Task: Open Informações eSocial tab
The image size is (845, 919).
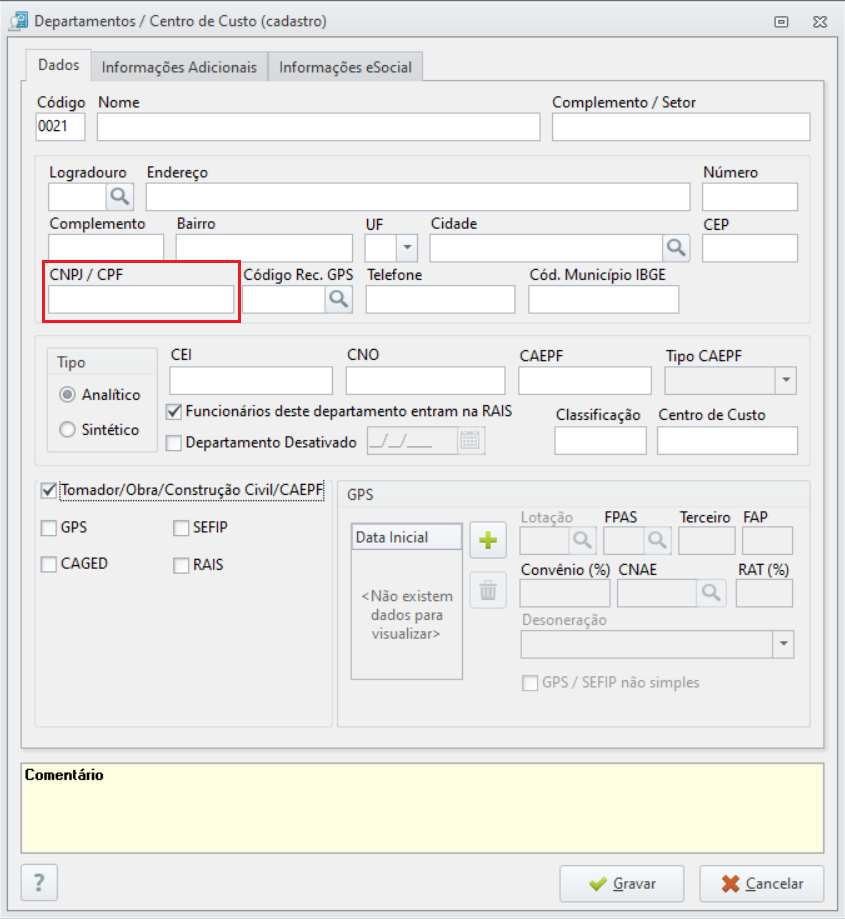Action: click(x=345, y=67)
